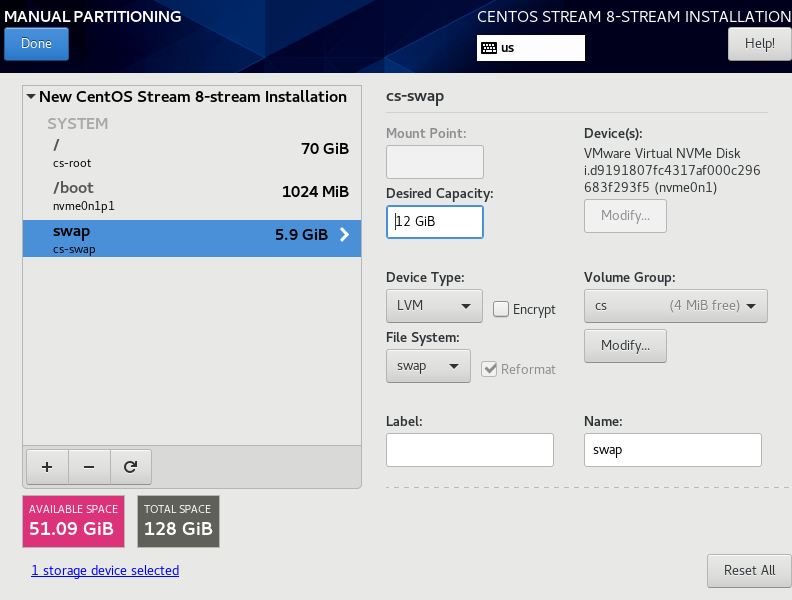The image size is (792, 600).
Task: Open the Device Type LVM dropdown
Action: [x=434, y=306]
